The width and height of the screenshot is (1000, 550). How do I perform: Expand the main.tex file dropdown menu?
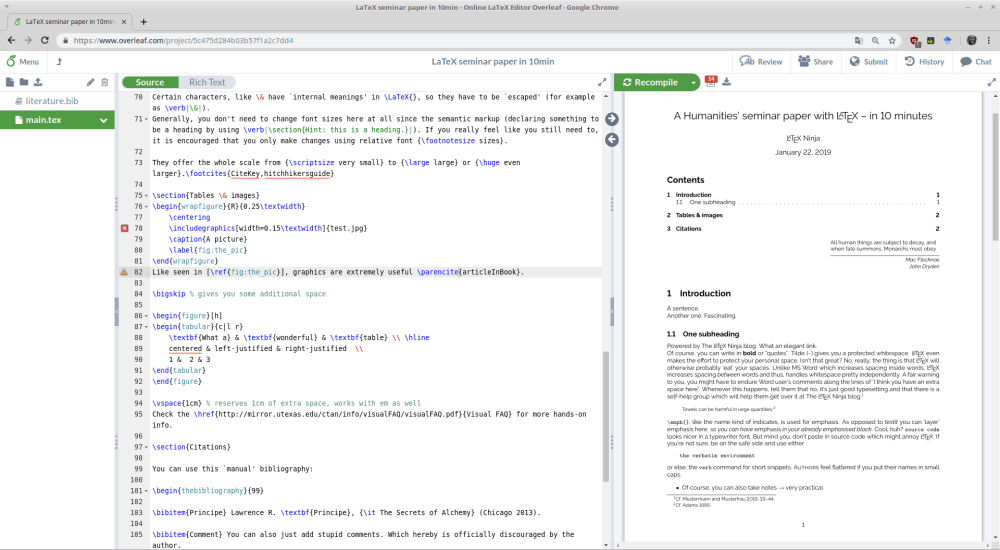coord(104,121)
